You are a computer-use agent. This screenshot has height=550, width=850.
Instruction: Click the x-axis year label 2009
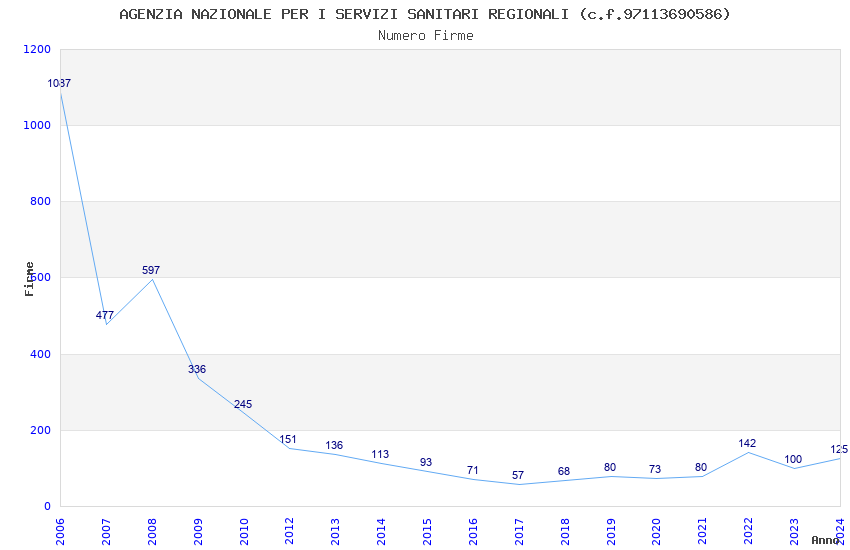197,532
